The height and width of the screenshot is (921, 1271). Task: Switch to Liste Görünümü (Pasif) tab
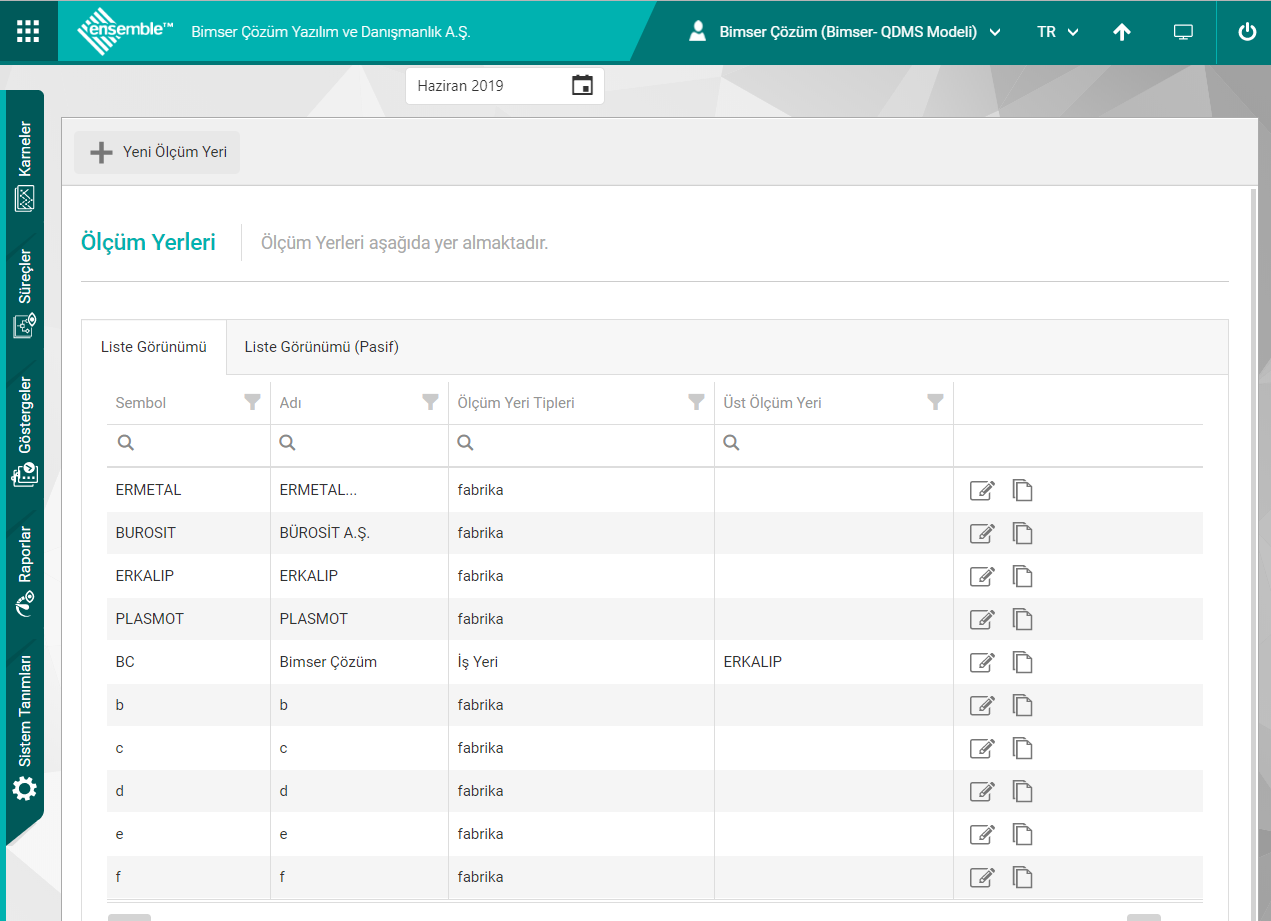[x=321, y=347]
